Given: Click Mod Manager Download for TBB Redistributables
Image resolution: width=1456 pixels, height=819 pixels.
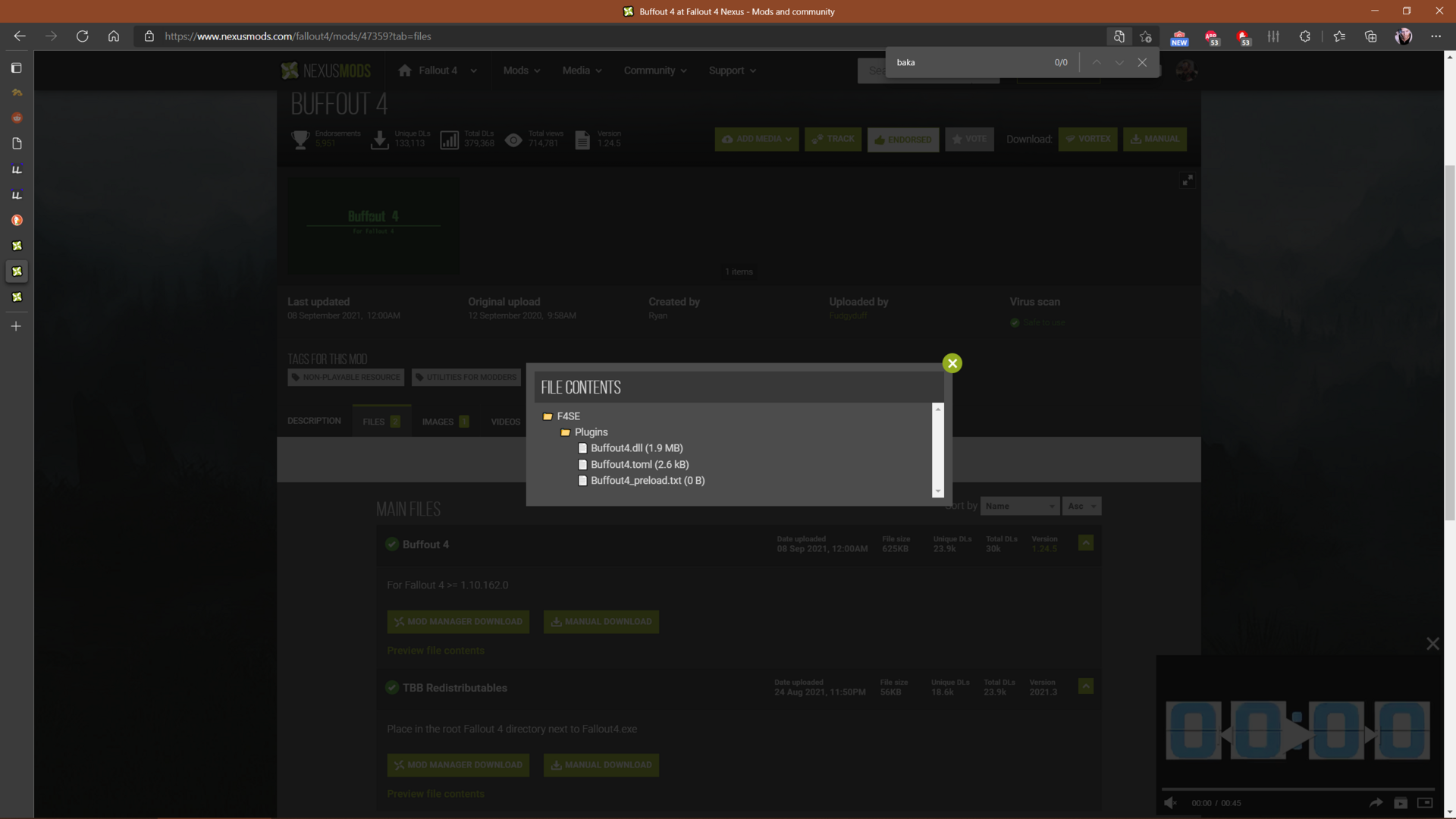Looking at the screenshot, I should [x=458, y=765].
